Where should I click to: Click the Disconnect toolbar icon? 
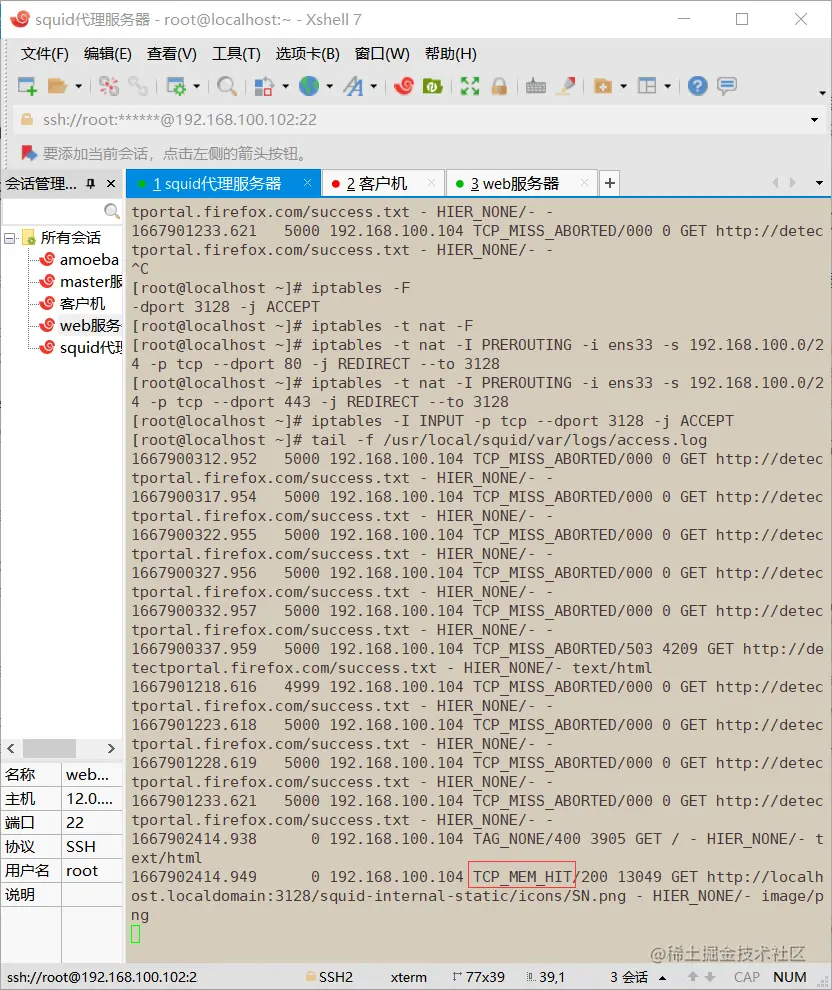click(109, 86)
